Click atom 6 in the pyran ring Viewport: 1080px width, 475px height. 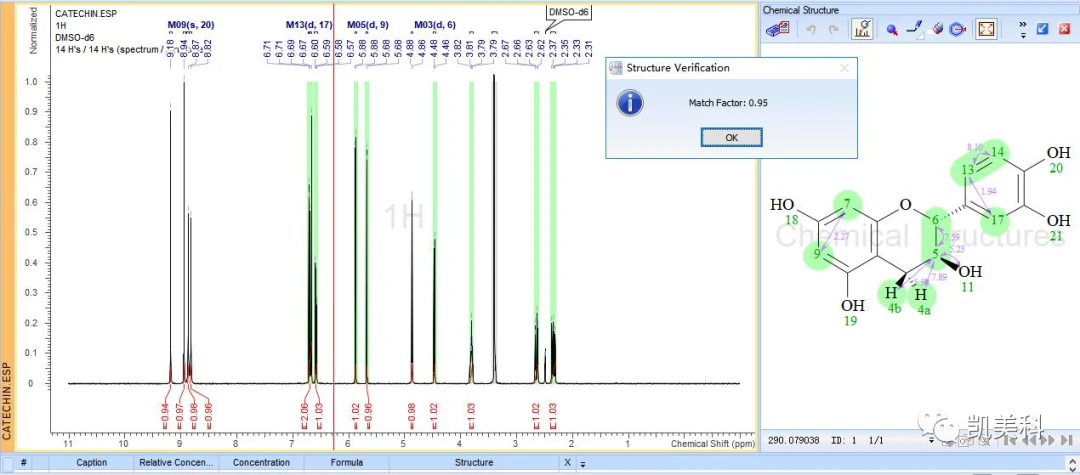(x=935, y=220)
